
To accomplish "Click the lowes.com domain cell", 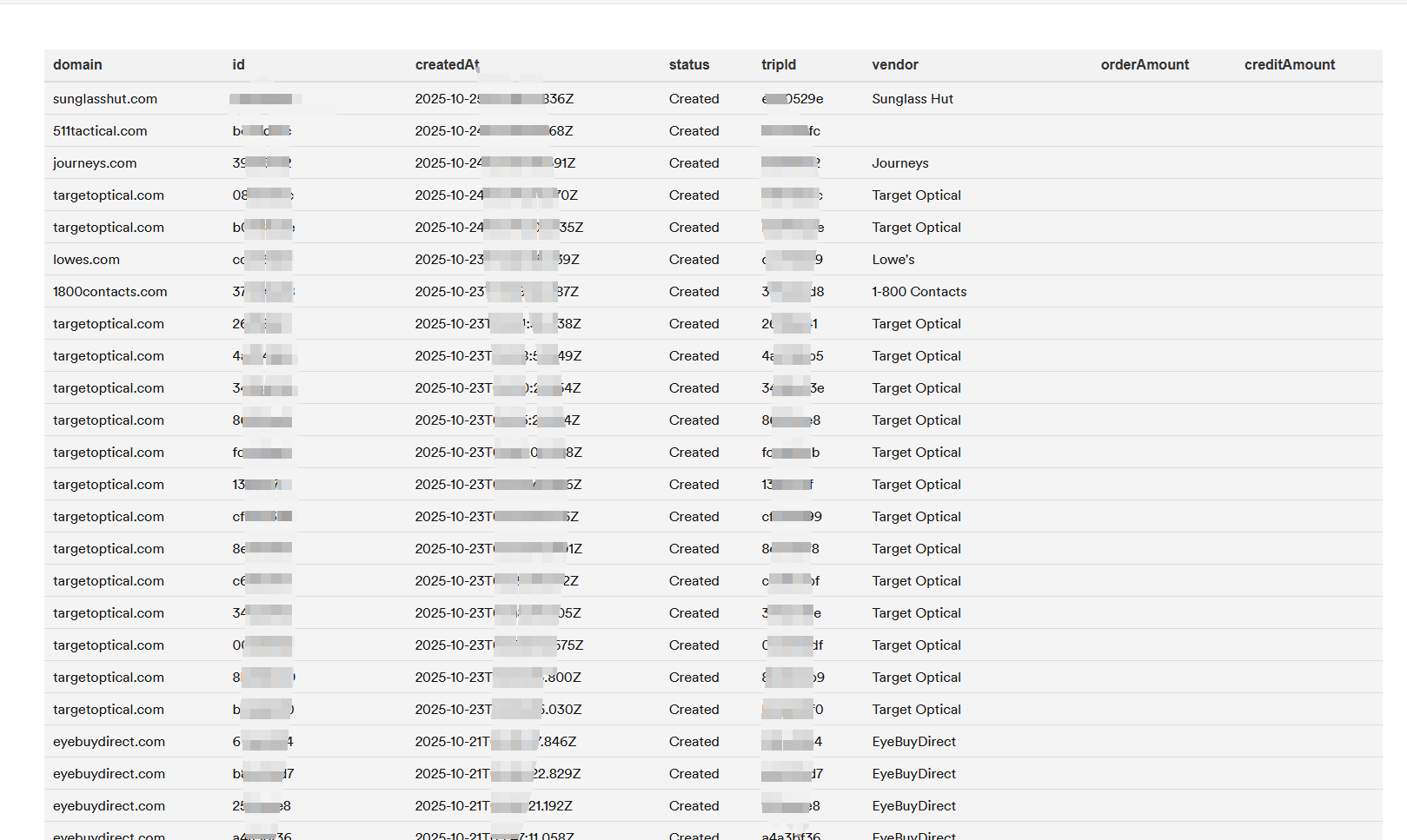I will 86,260.
